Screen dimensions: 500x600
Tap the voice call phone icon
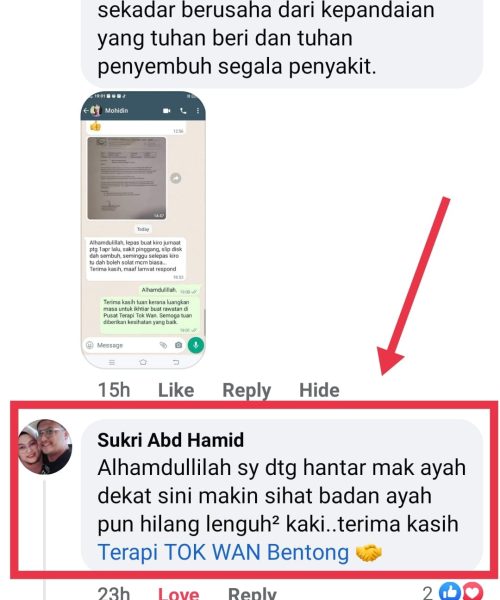tap(183, 111)
